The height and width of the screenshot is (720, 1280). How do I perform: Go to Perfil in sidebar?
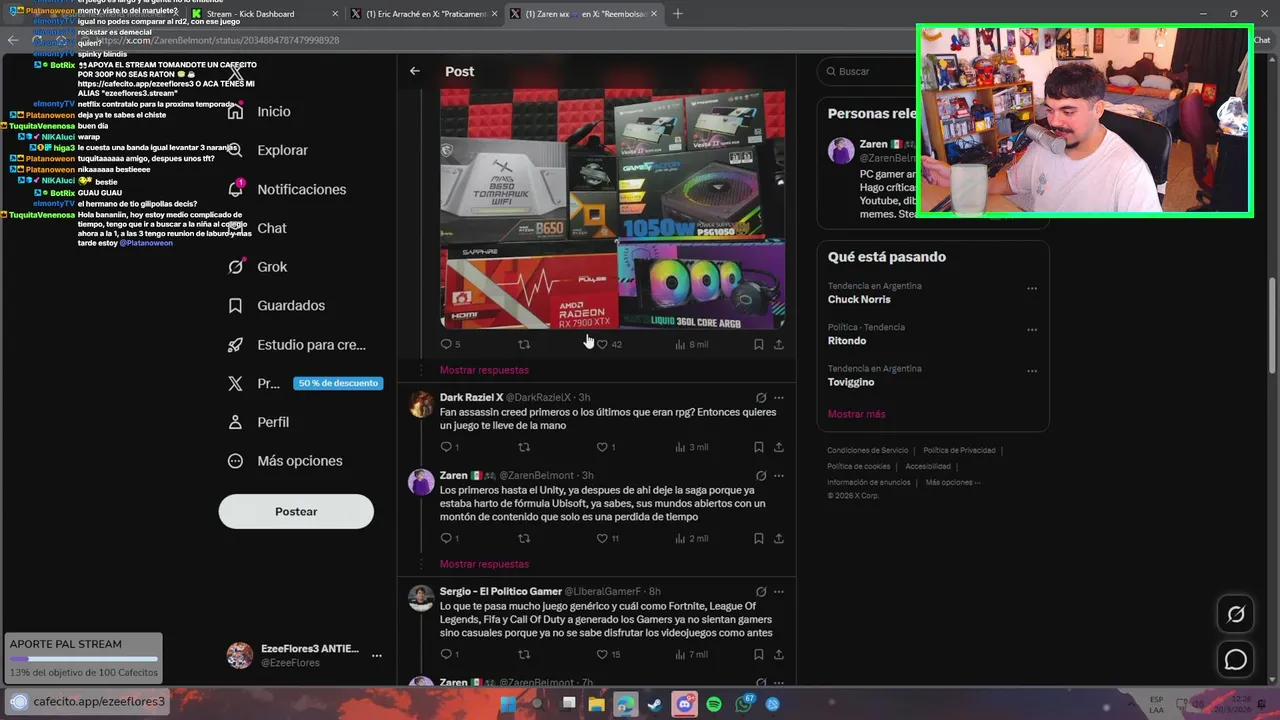point(258,422)
